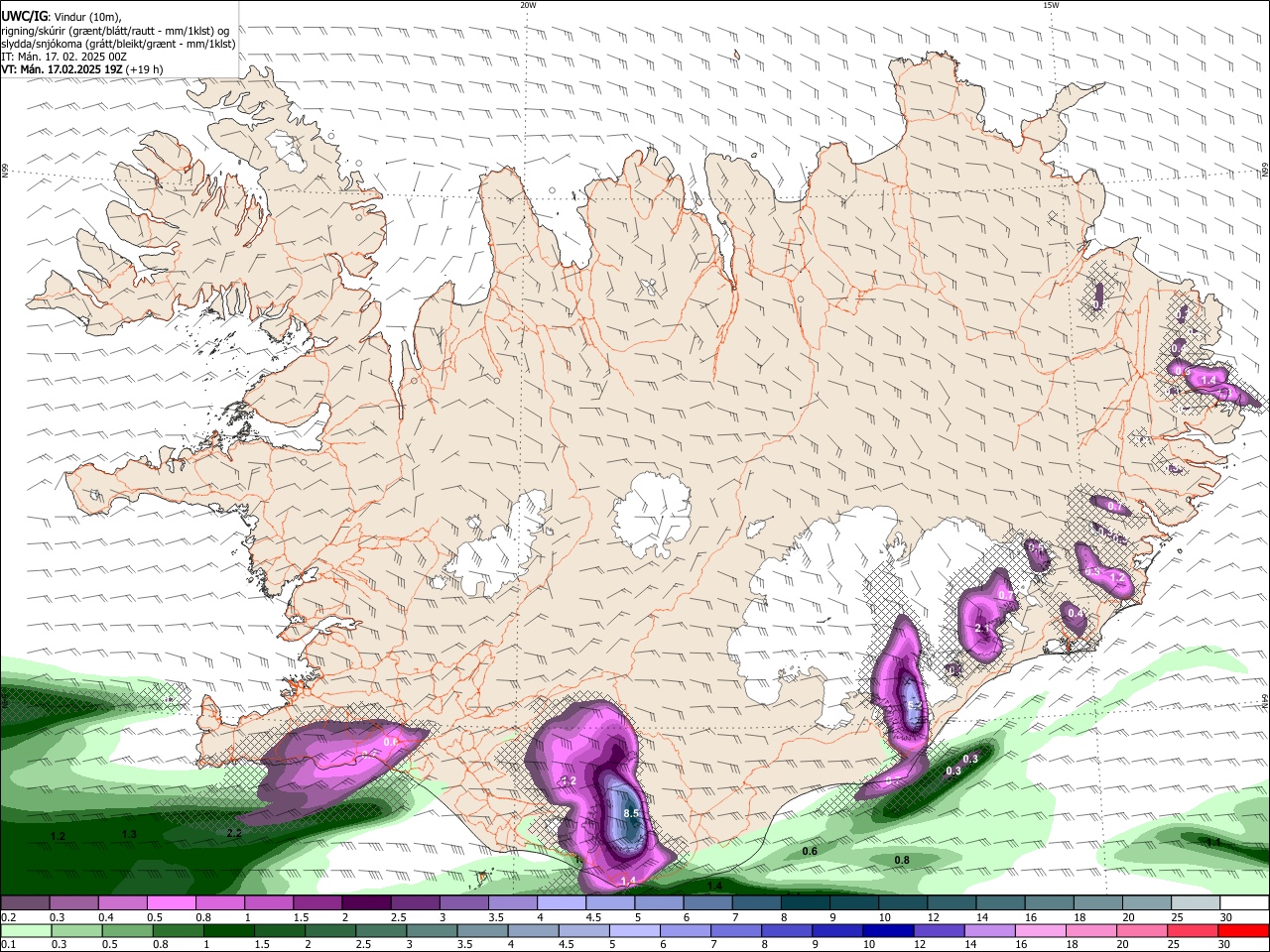Pick the violet 12 swatch in the rain scale
The width and height of the screenshot is (1270, 952).
[939, 931]
